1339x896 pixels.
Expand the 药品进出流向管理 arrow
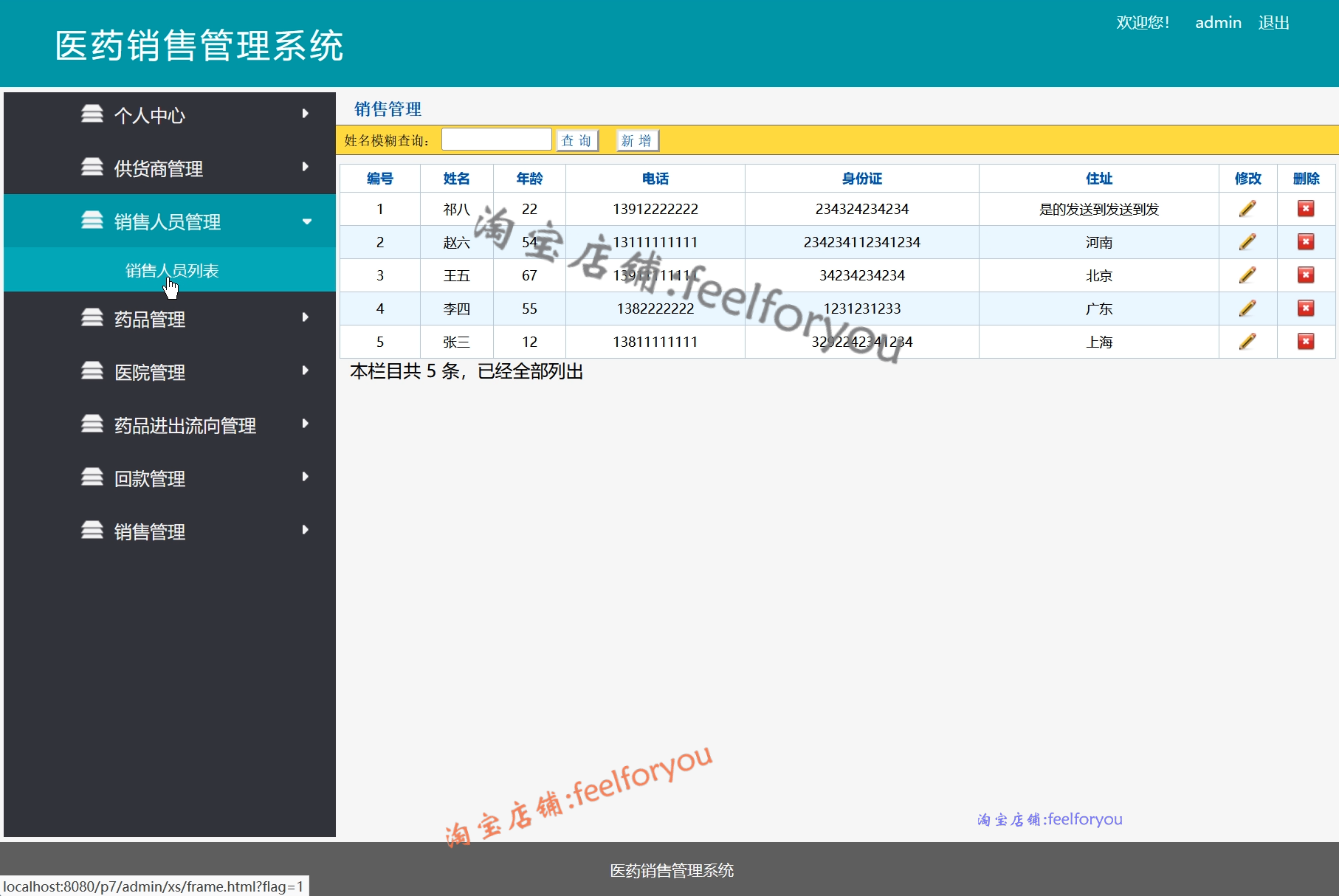(306, 424)
